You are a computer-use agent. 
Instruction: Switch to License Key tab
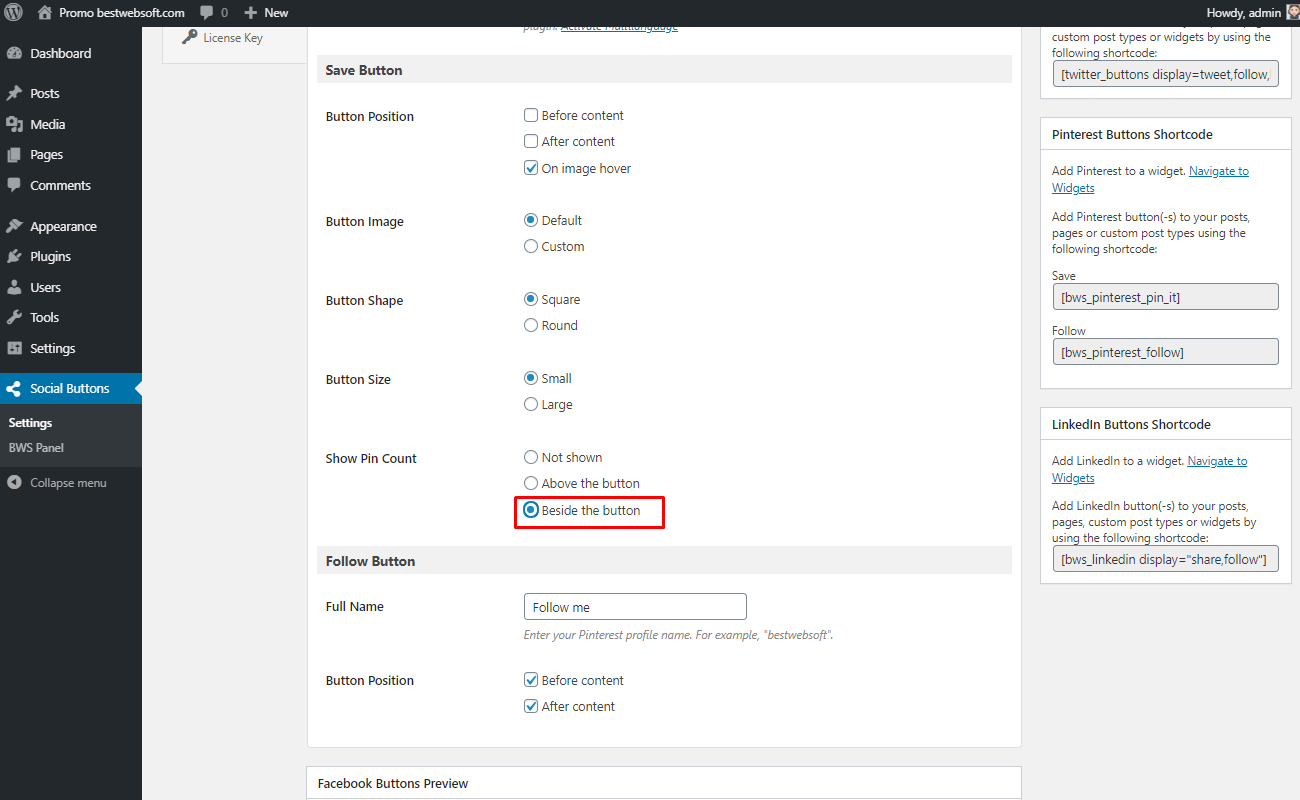tap(234, 38)
